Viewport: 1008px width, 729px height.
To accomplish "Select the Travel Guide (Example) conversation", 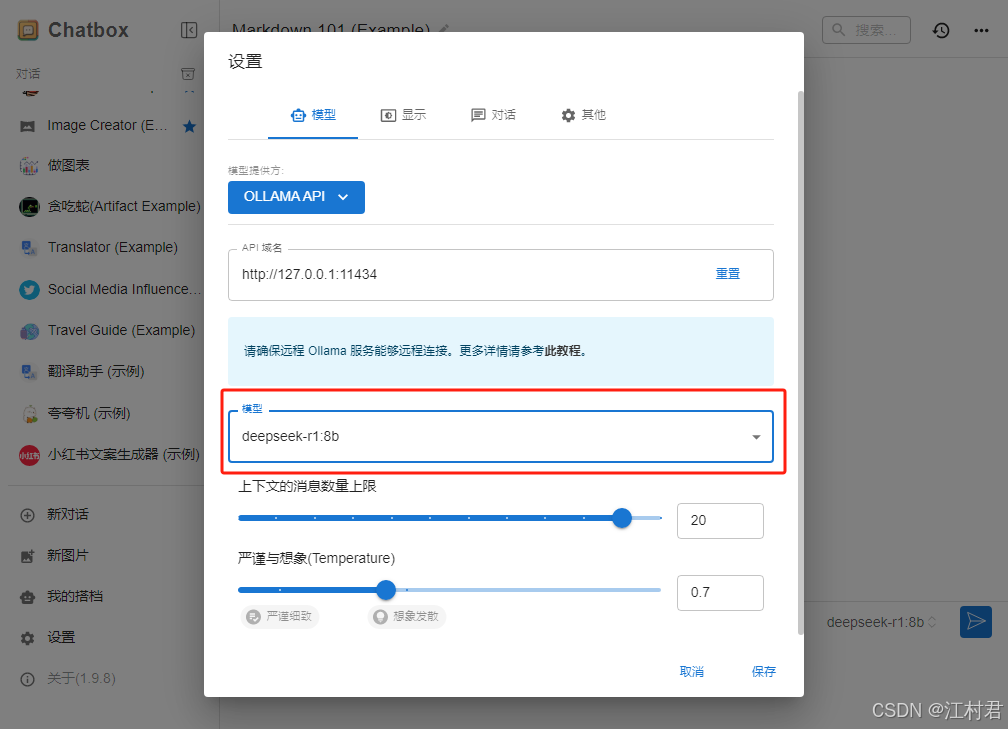I will (x=106, y=331).
